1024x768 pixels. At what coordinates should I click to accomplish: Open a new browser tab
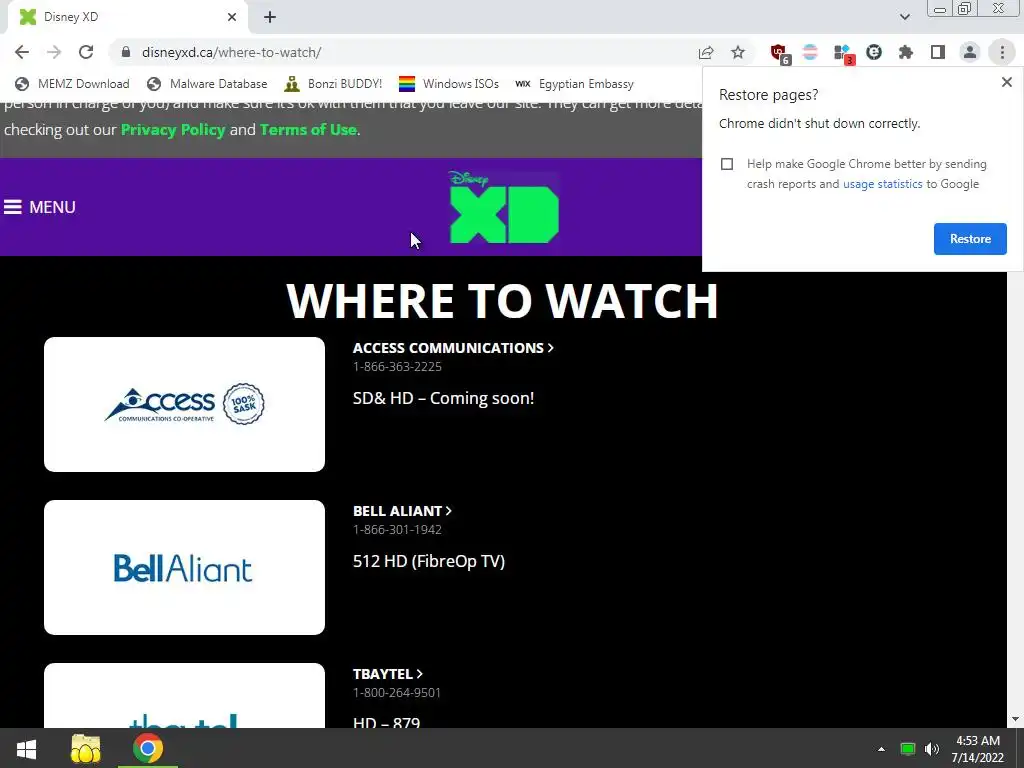[x=270, y=18]
